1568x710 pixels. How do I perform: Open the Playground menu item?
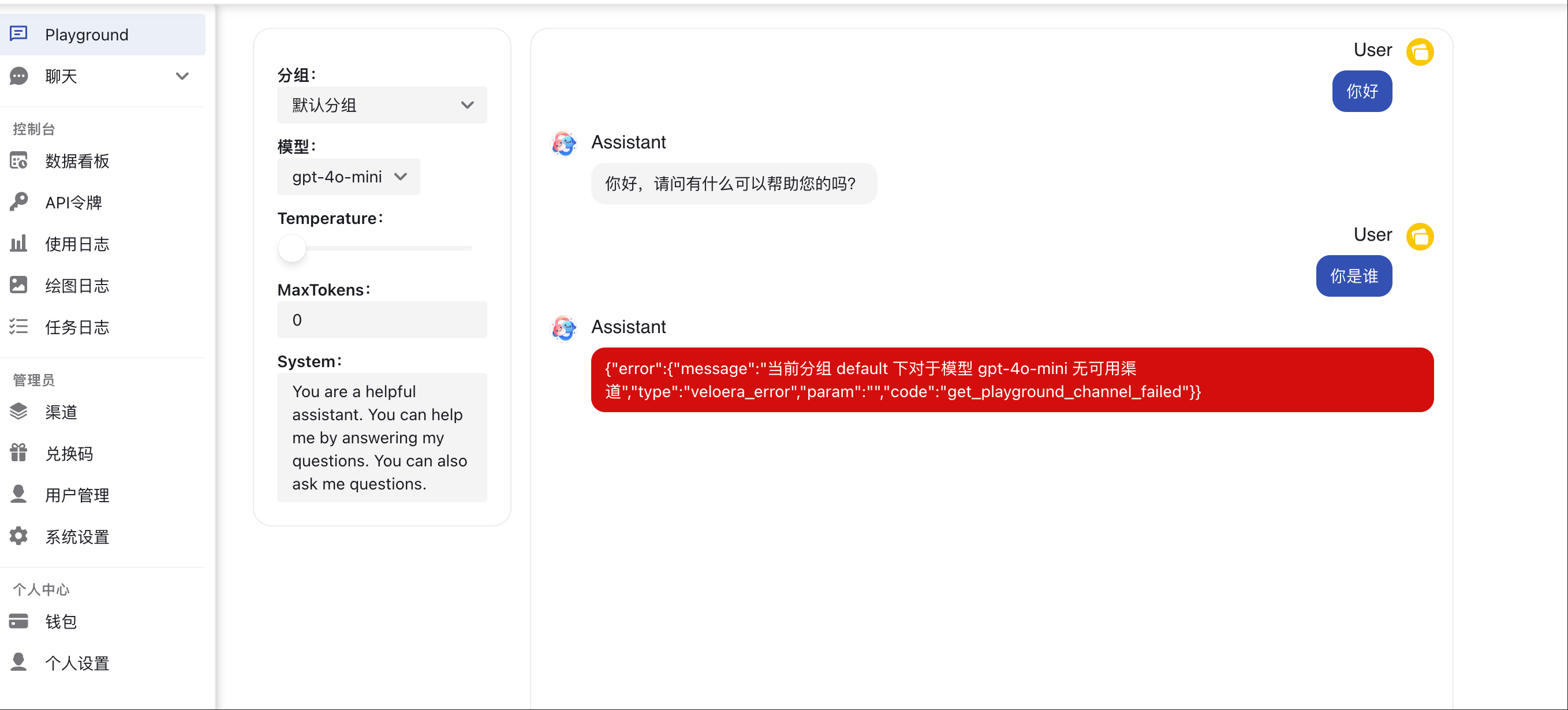click(103, 35)
